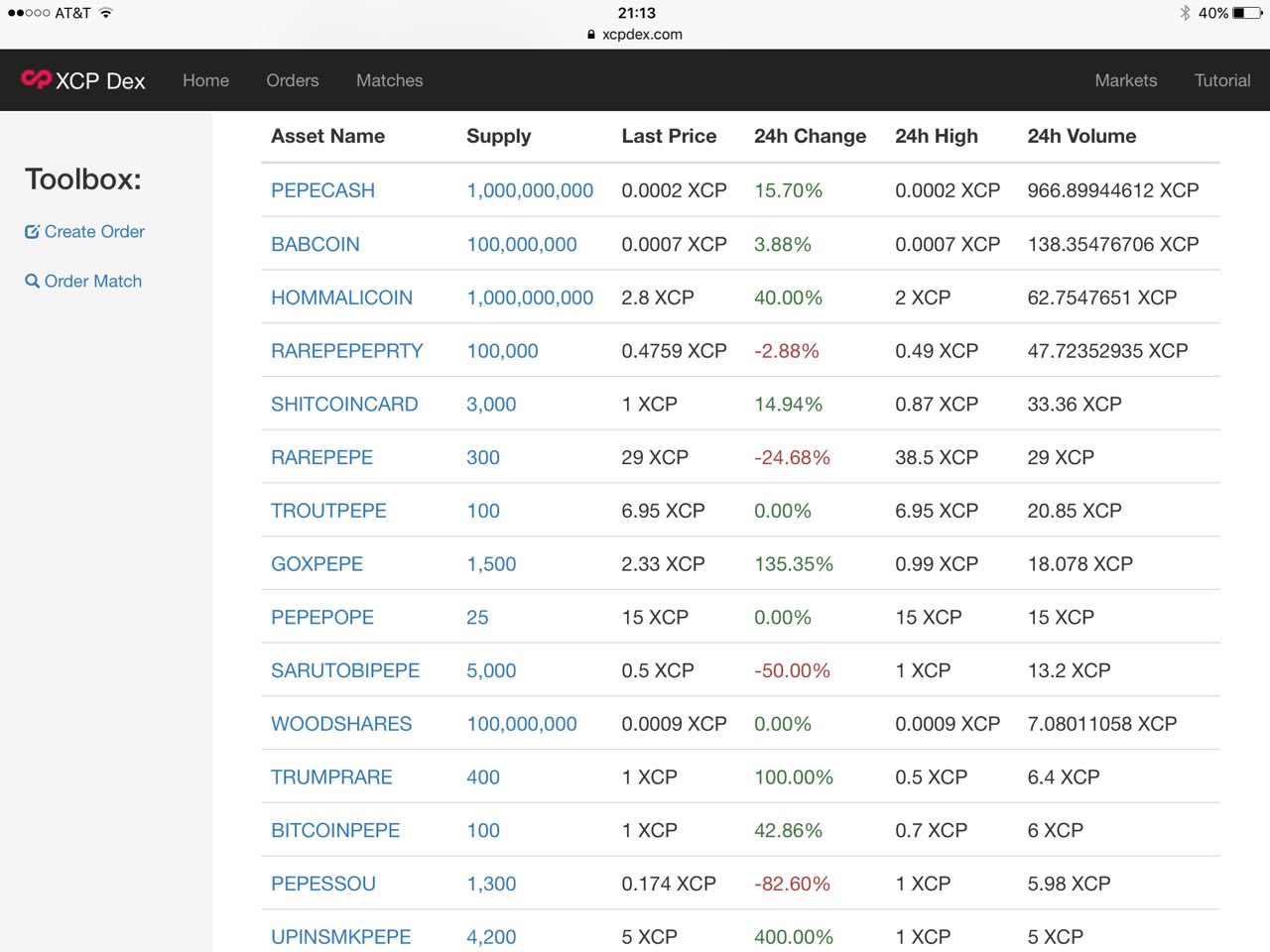The image size is (1270, 952).
Task: Click the -82.60% change value
Action: (792, 885)
